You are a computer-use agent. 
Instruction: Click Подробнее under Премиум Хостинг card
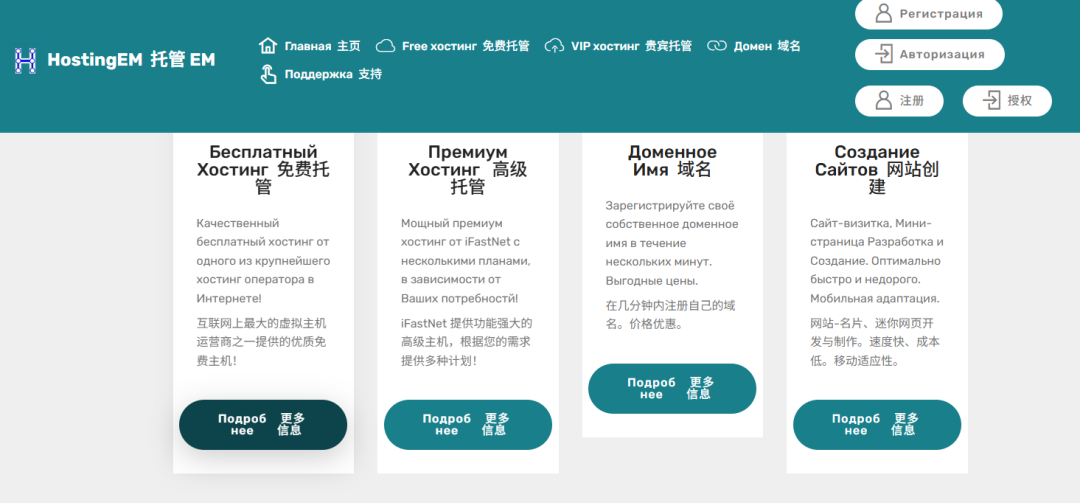[x=468, y=425]
